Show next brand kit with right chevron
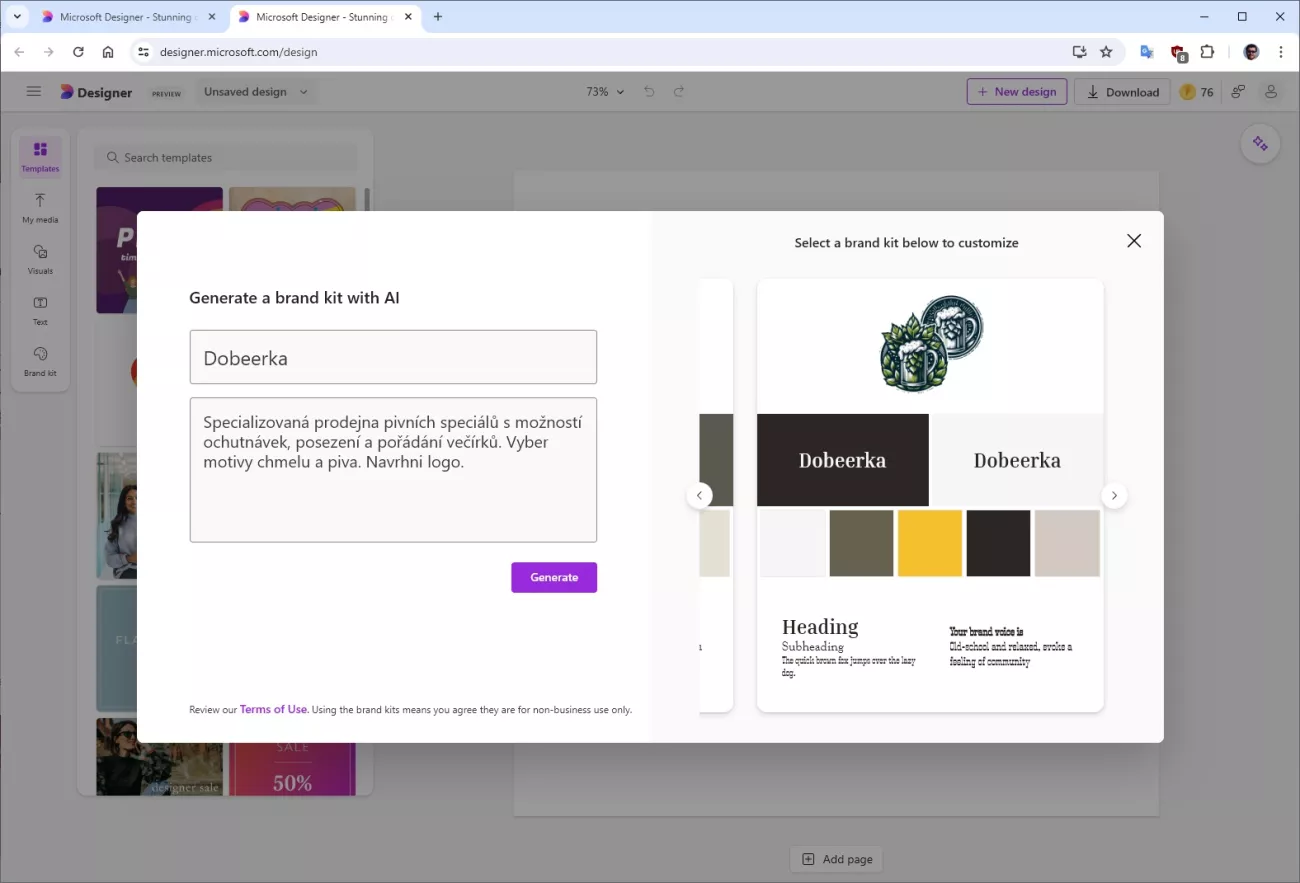Viewport: 1300px width, 883px height. [1114, 496]
